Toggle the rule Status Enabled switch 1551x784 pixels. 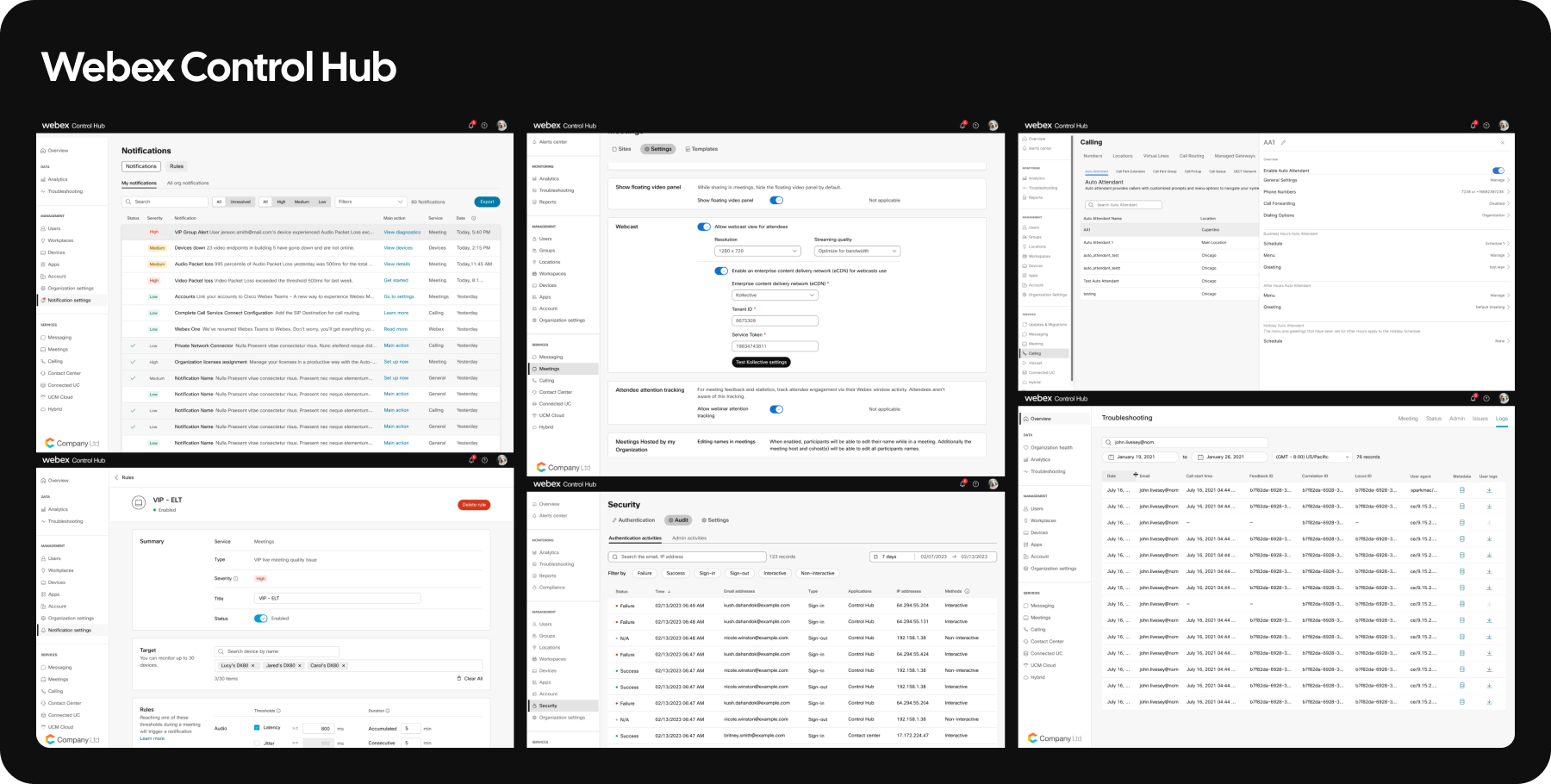click(261, 619)
